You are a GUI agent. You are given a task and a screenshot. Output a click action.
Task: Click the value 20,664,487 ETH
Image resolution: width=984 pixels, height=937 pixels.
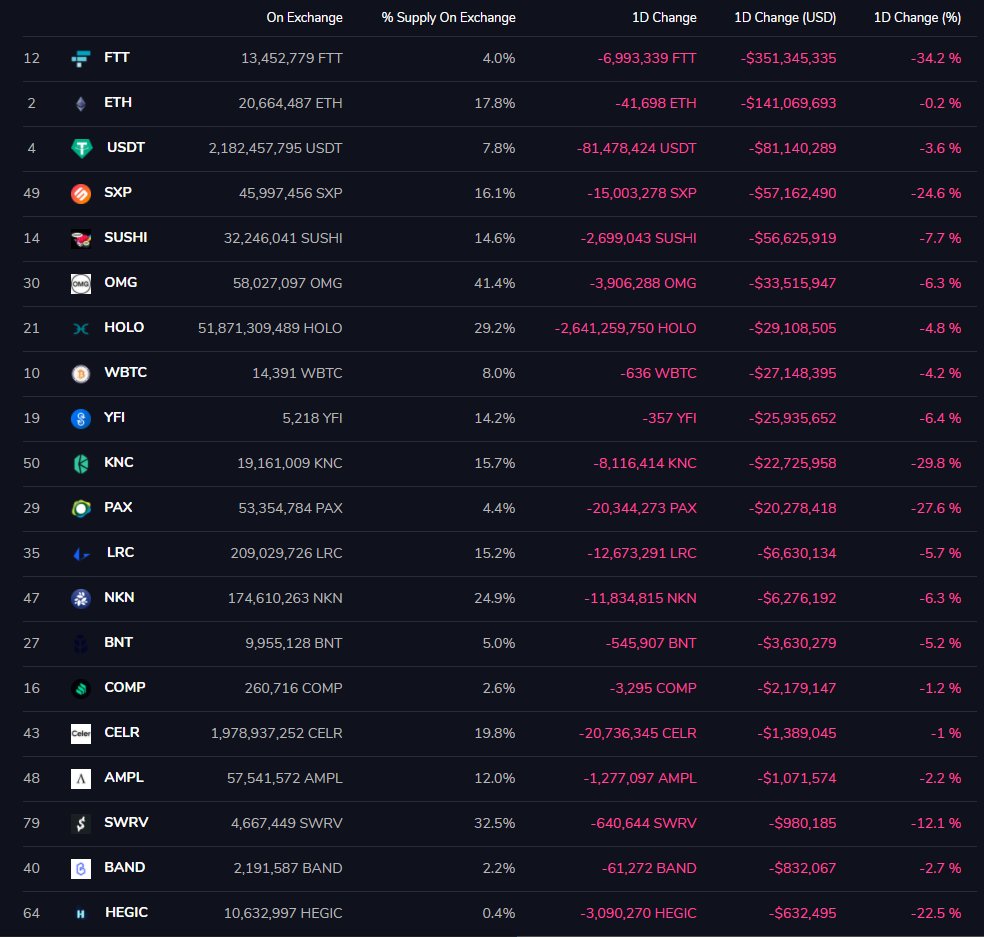[x=291, y=104]
